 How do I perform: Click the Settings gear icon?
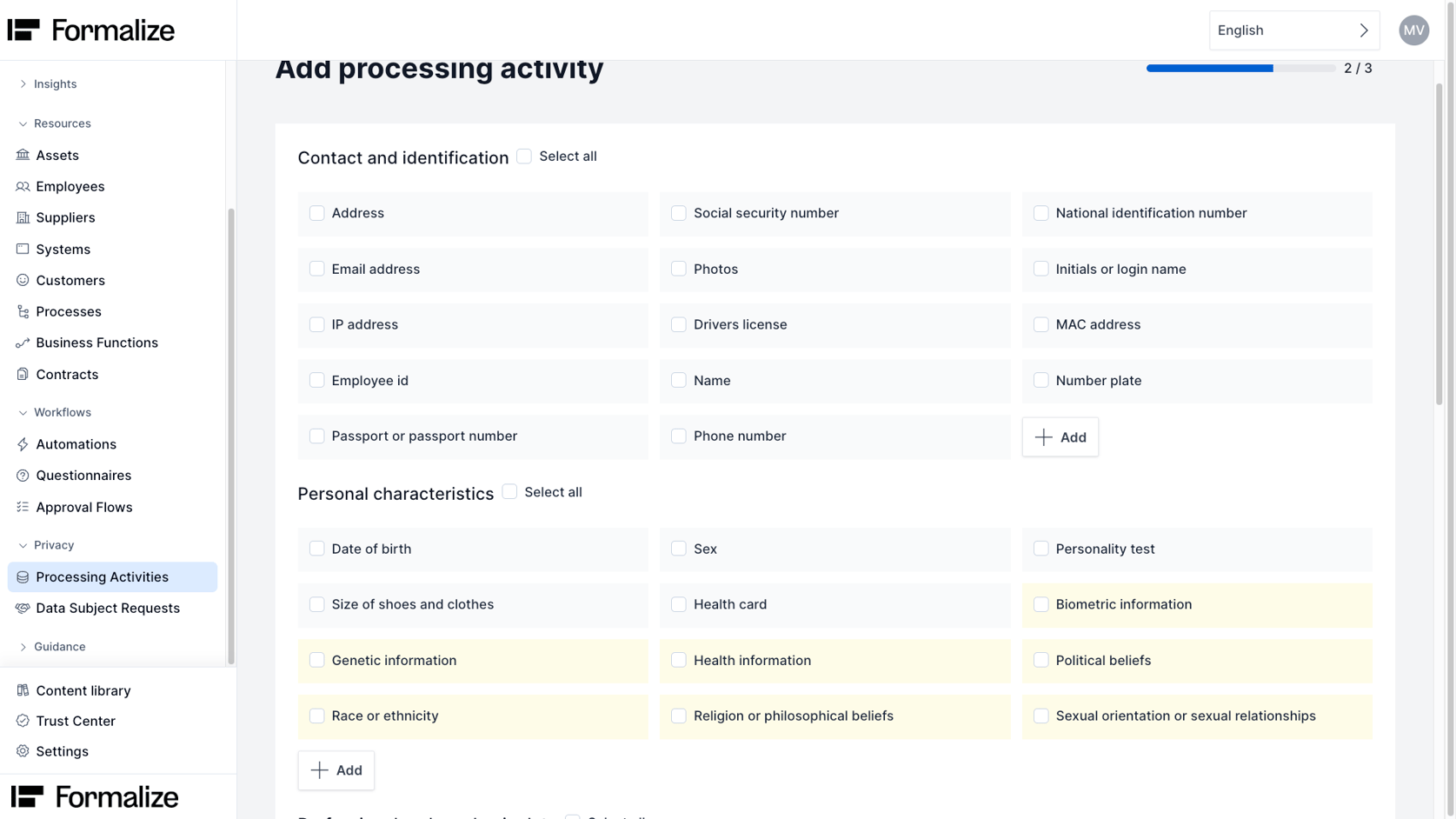pos(23,751)
